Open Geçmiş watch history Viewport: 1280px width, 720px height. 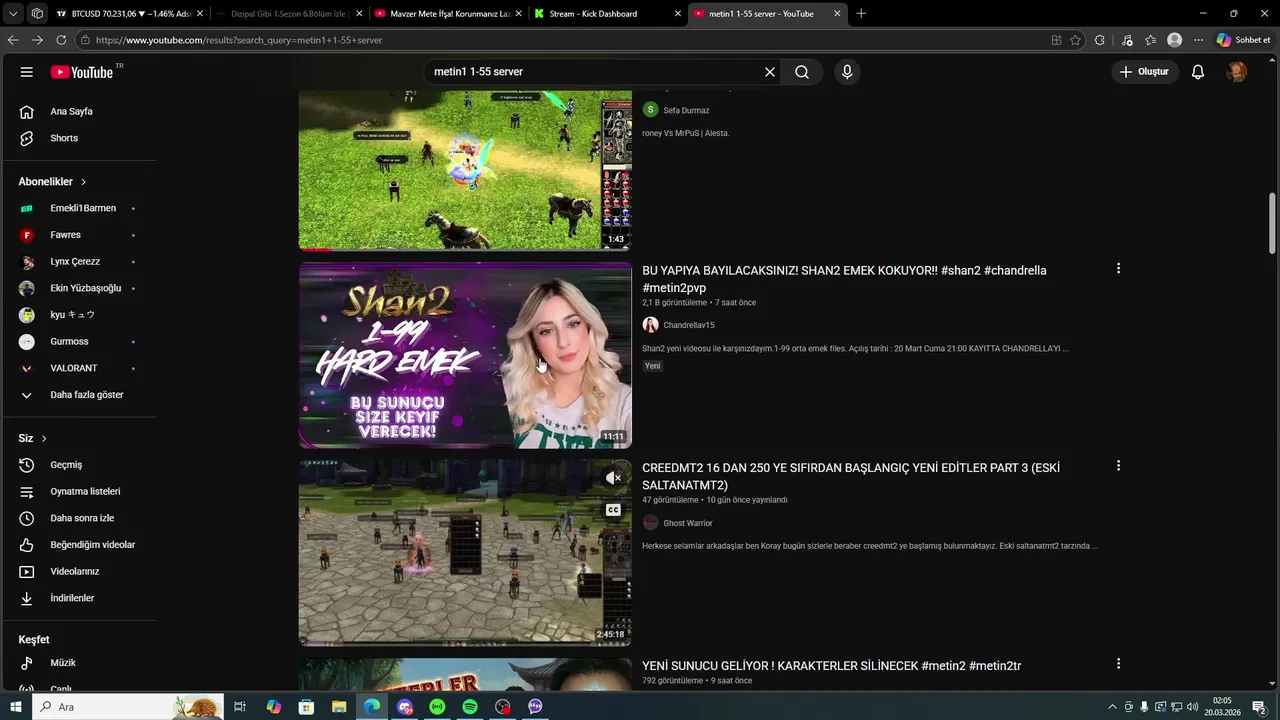coord(78,465)
